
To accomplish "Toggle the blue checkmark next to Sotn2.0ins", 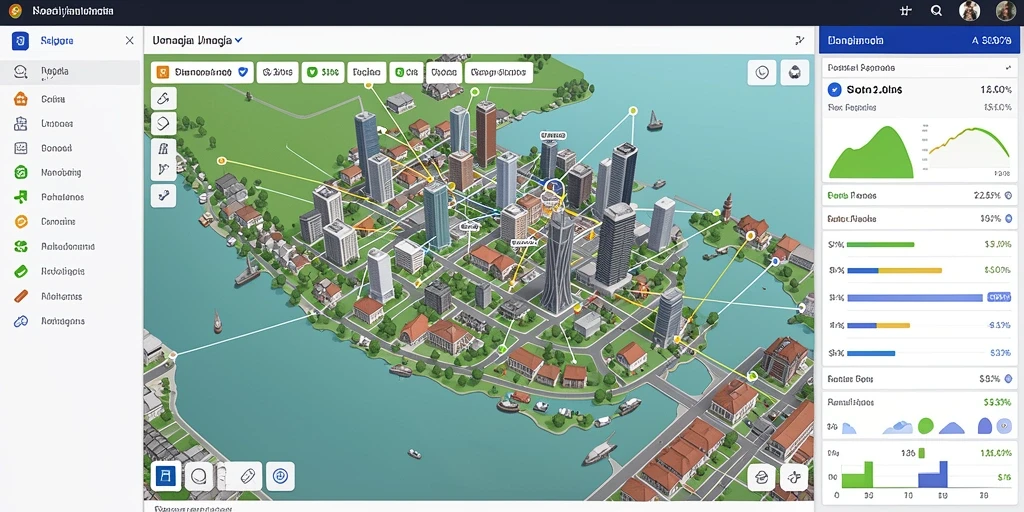I will (x=834, y=89).
